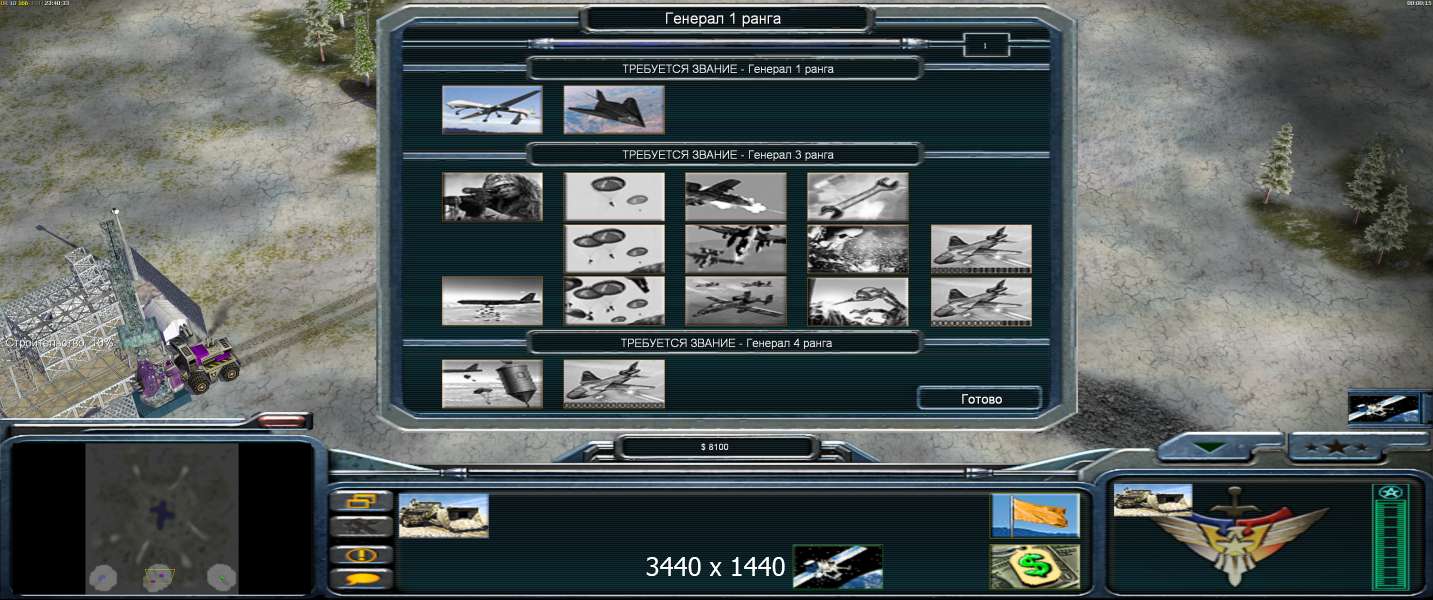Click the grey button below the options button
The height and width of the screenshot is (600, 1433).
click(x=361, y=527)
